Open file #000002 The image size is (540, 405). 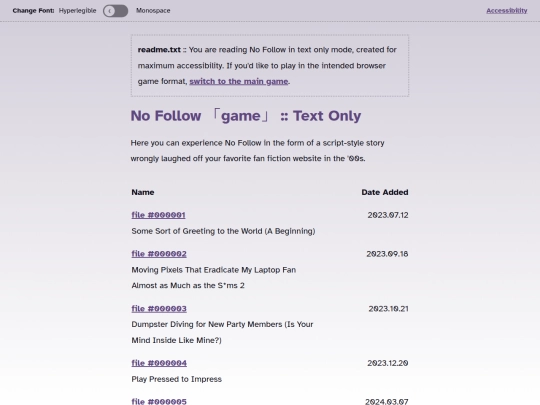click(x=159, y=254)
